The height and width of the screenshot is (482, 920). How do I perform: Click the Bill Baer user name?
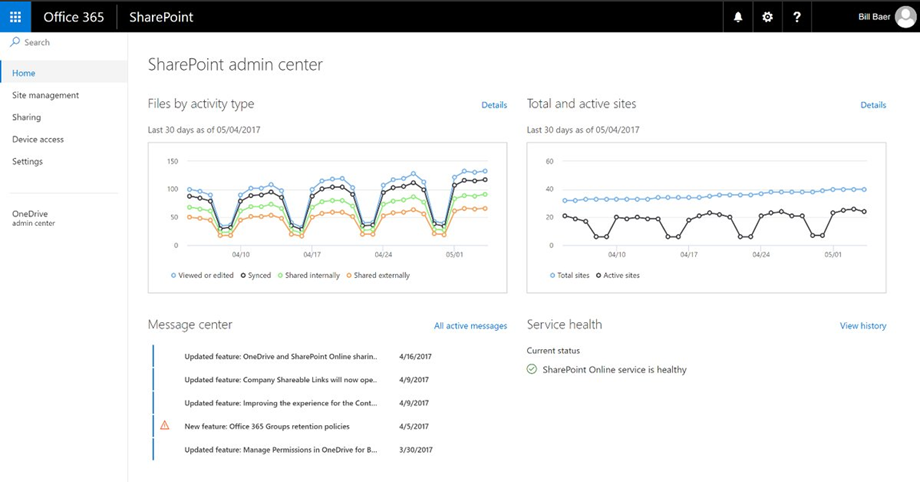[874, 17]
